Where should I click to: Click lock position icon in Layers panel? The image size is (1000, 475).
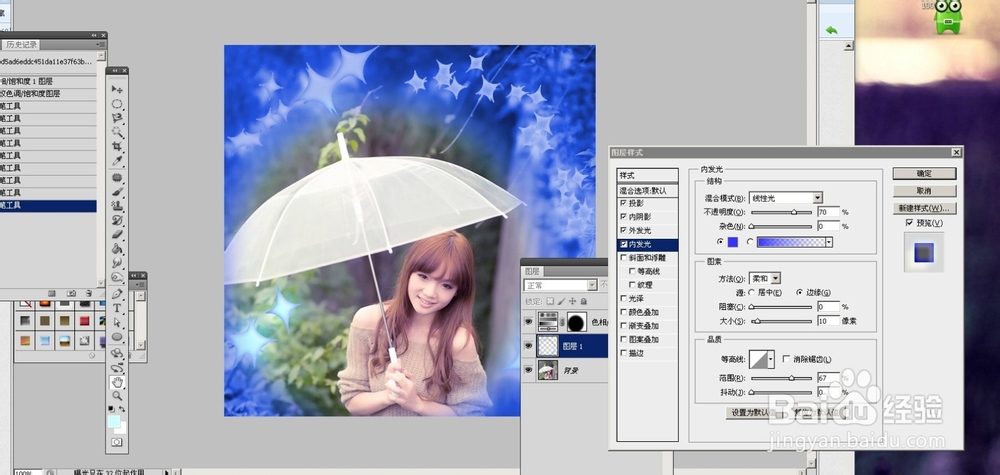tap(573, 301)
